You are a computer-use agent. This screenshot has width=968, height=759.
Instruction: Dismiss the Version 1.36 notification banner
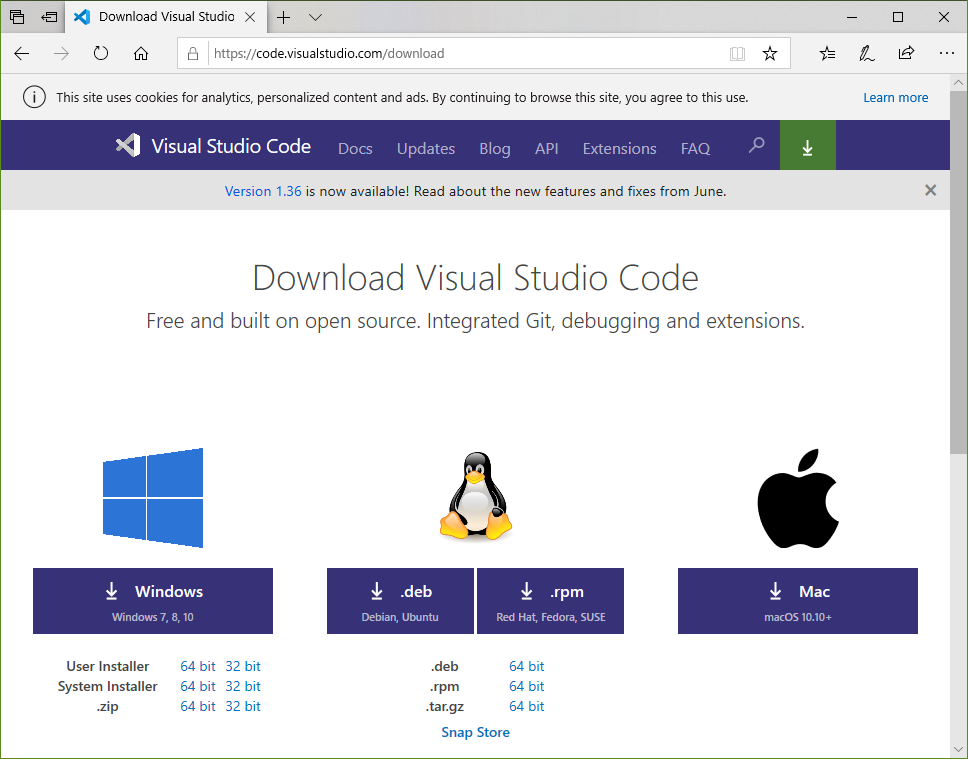coord(930,190)
